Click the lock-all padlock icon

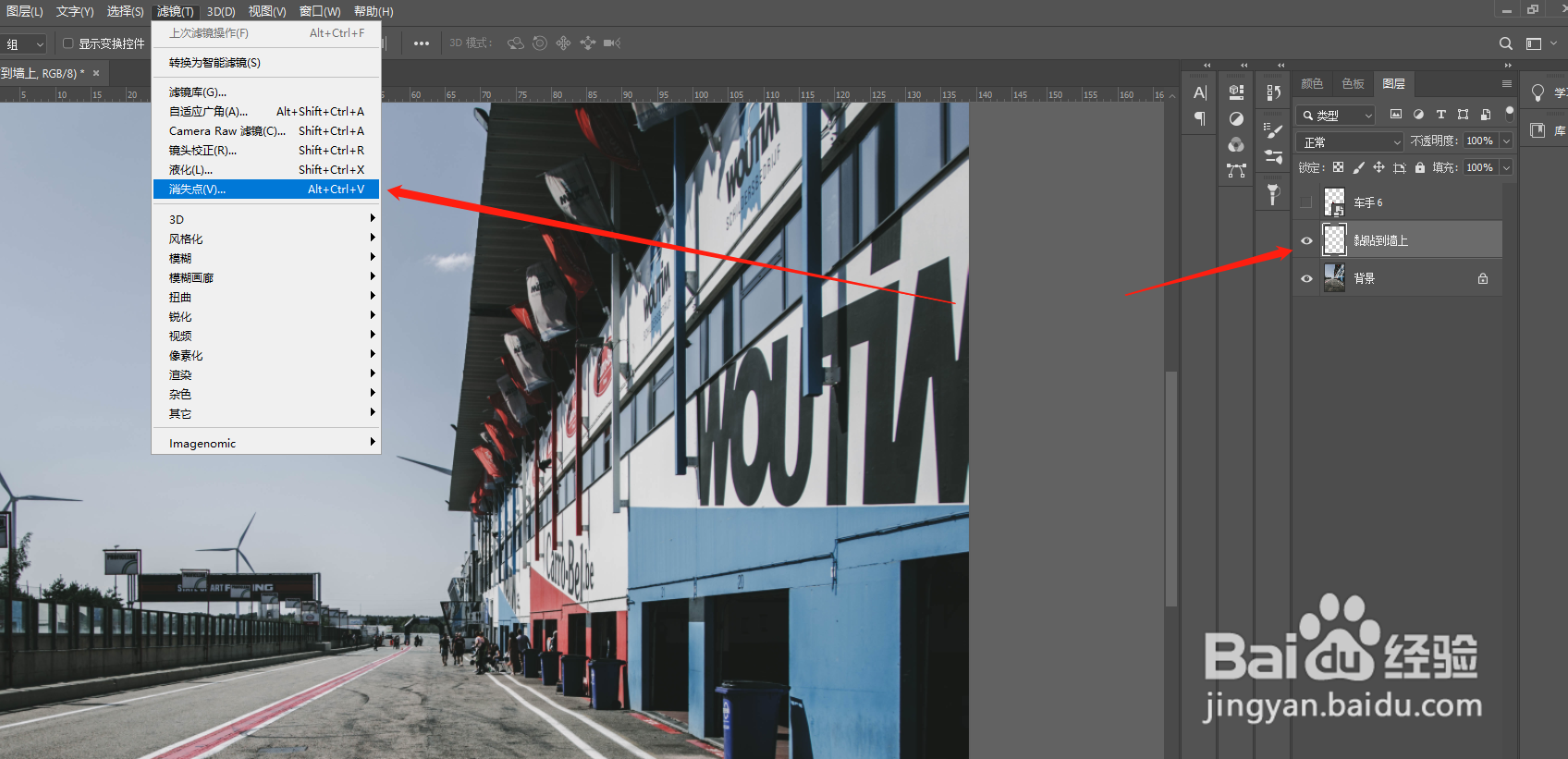click(1420, 167)
